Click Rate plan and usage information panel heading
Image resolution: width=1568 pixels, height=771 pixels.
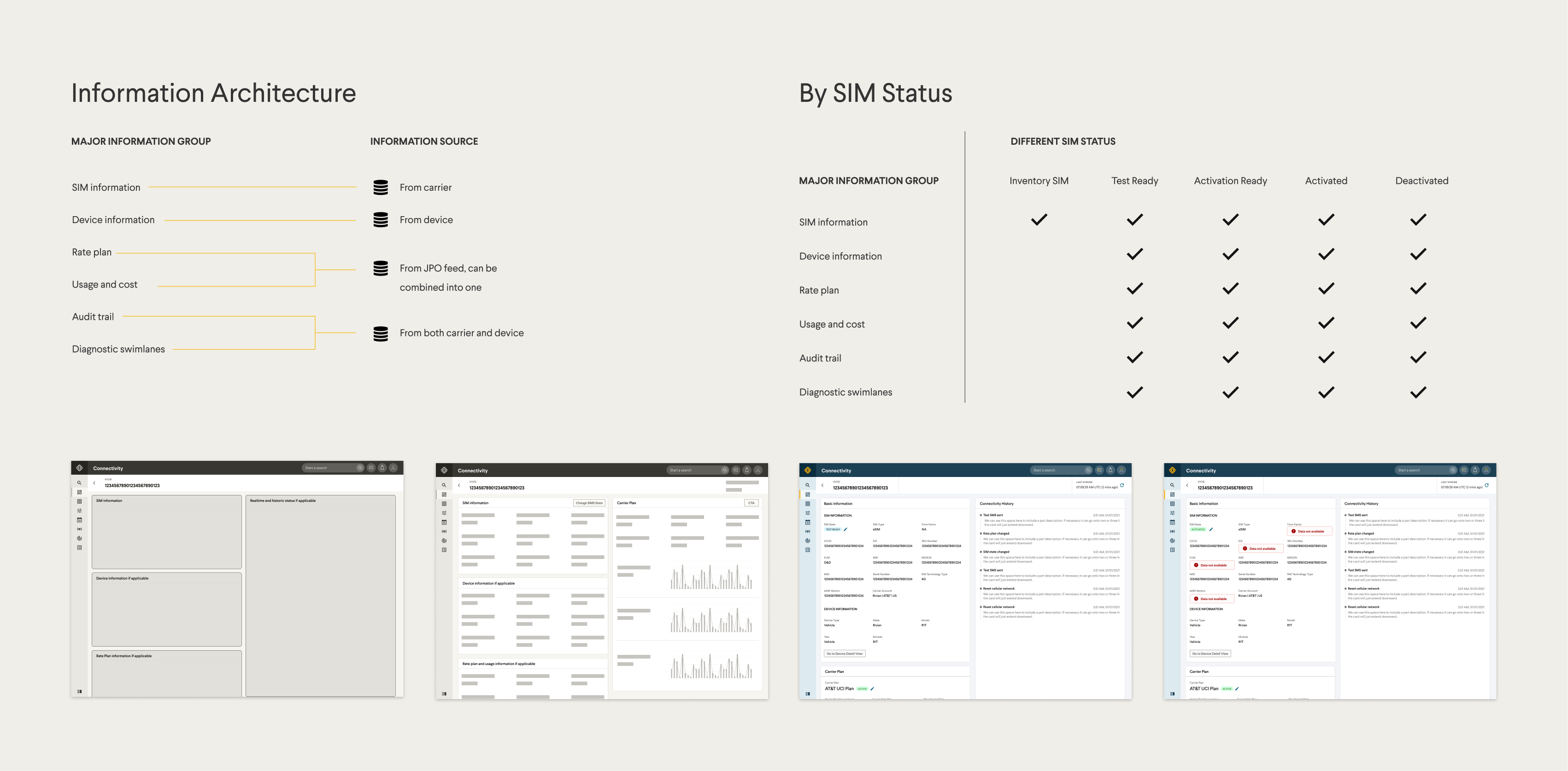coord(499,664)
